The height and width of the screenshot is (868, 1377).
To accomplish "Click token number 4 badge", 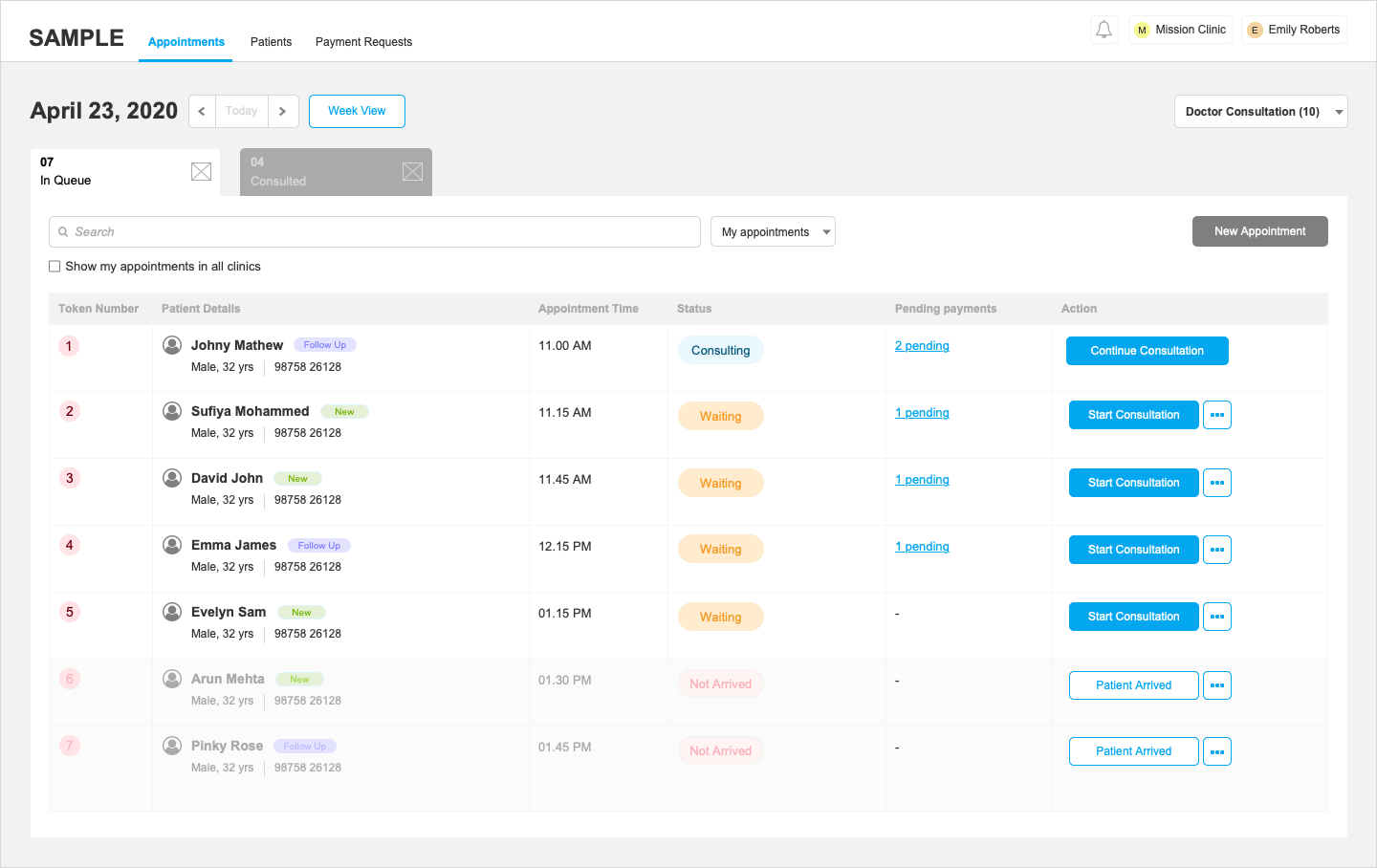I will pos(69,546).
